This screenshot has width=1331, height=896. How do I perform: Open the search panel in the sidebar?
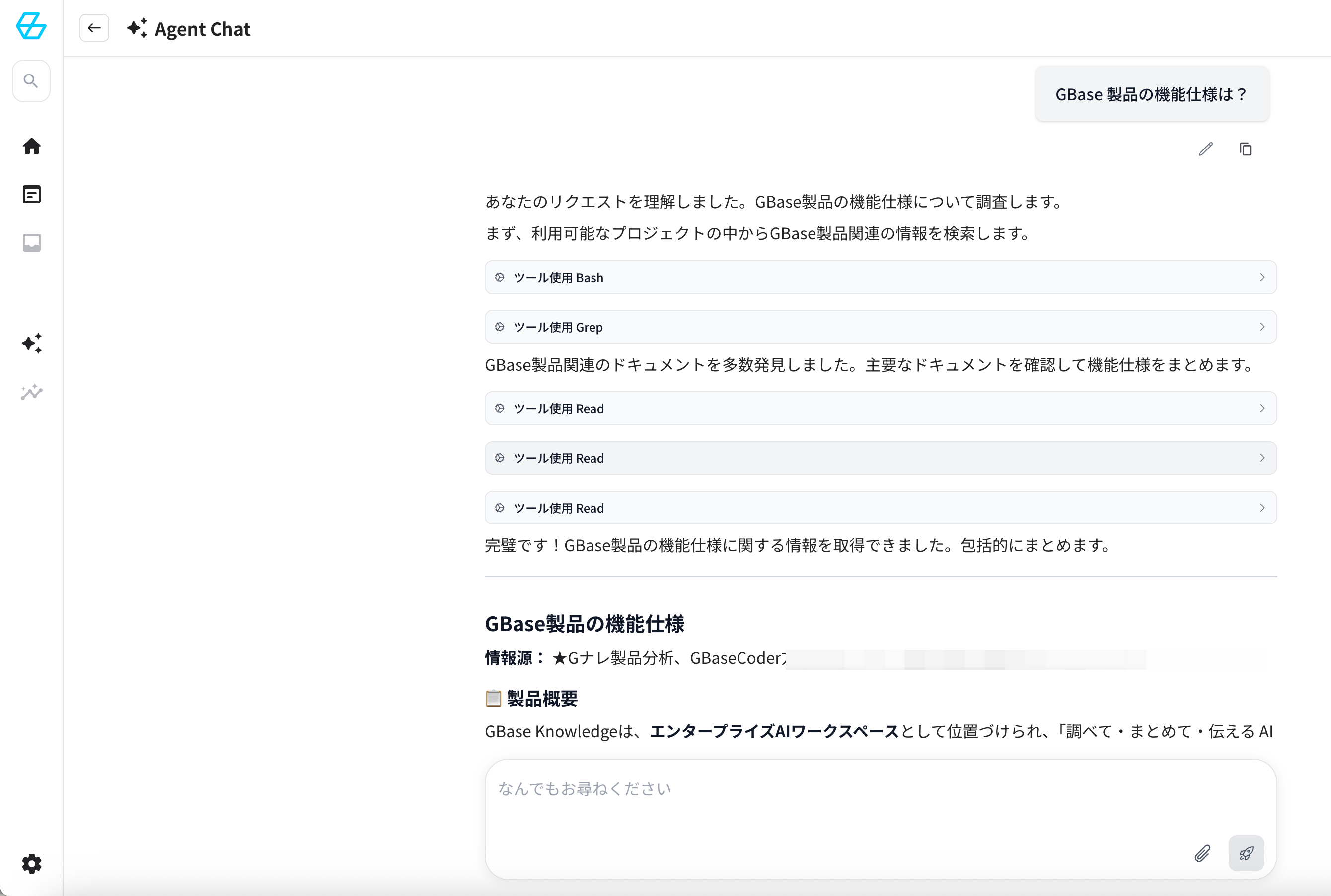tap(31, 80)
